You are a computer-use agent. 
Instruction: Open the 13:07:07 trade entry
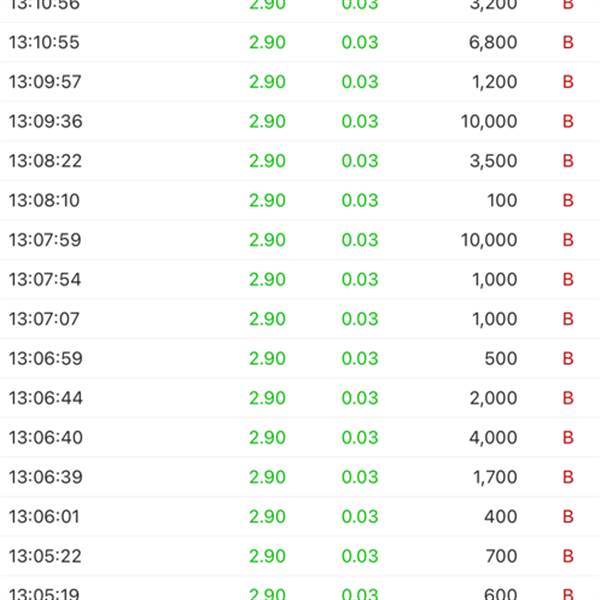point(300,319)
